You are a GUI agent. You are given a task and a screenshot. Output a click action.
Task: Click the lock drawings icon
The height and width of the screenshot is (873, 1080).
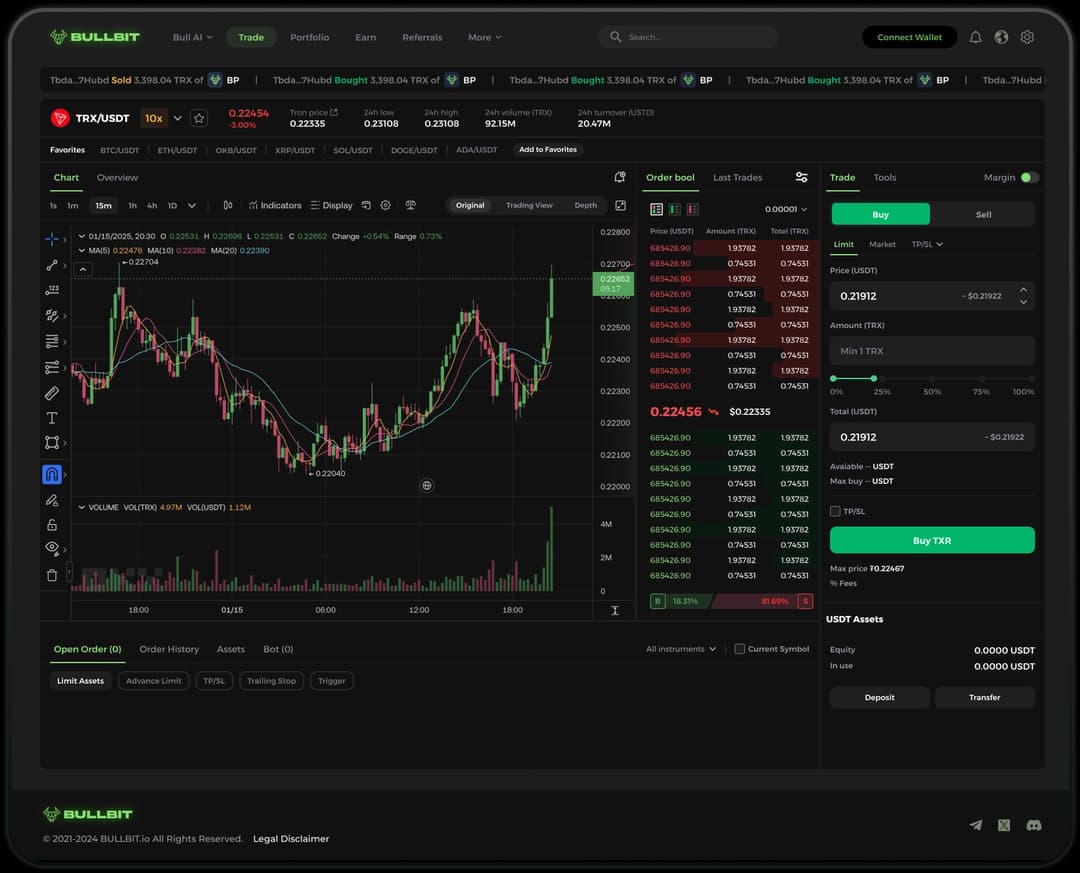point(52,525)
